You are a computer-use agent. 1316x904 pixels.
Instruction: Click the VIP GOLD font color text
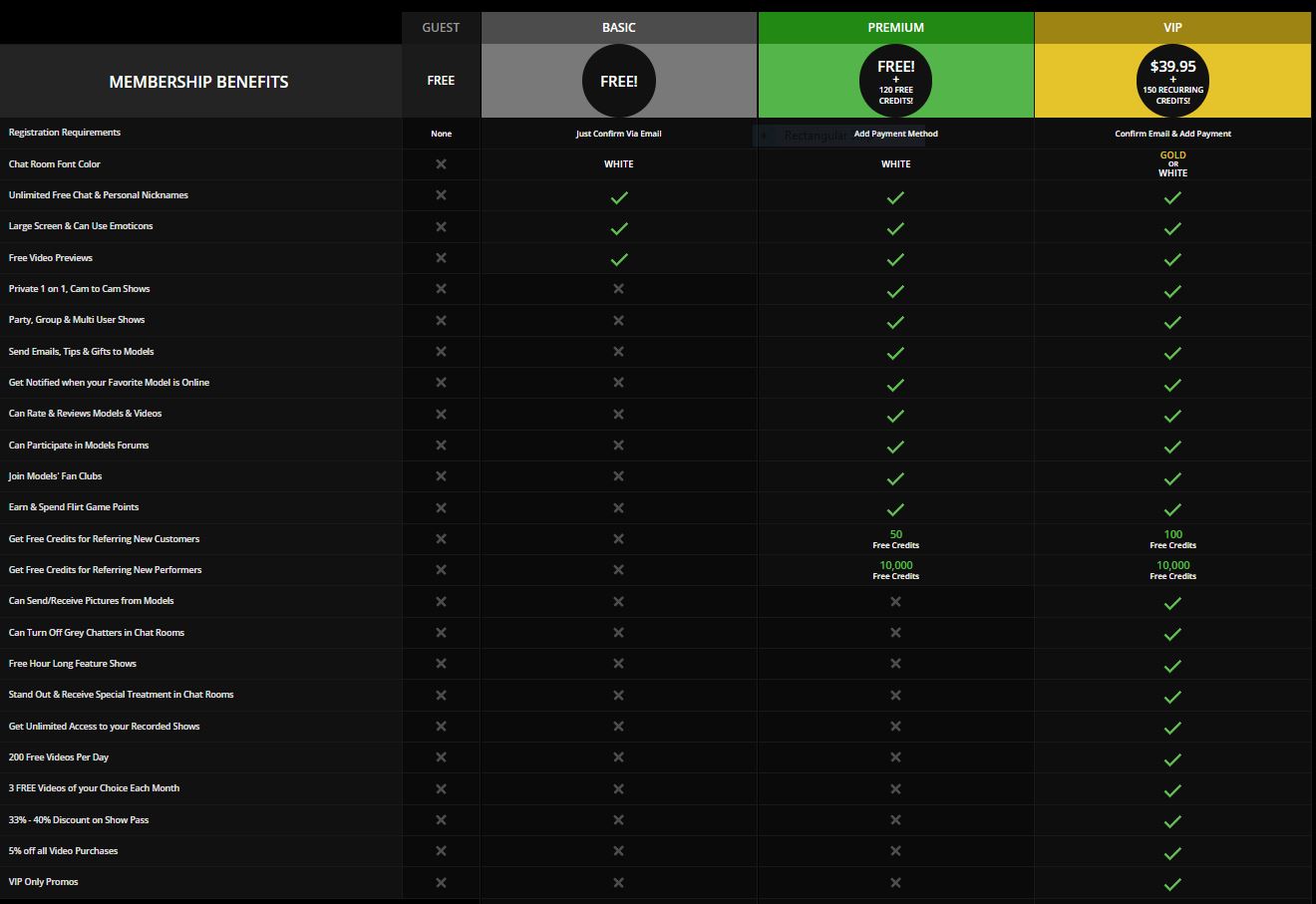click(1172, 155)
